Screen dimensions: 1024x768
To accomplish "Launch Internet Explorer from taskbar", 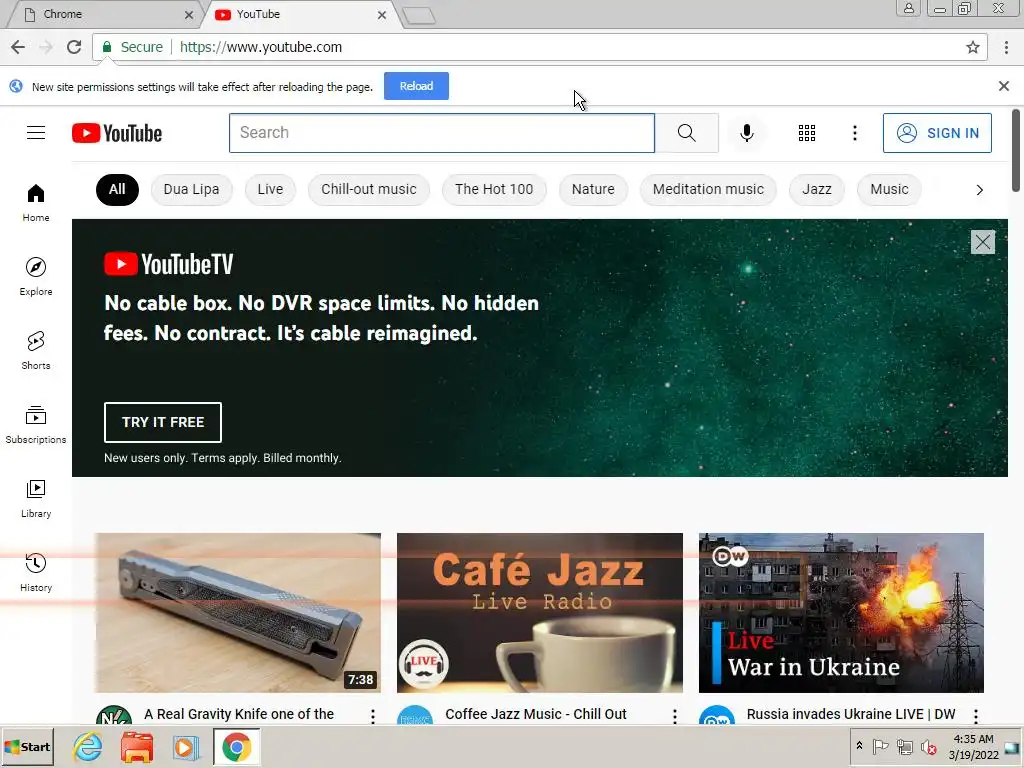I will 88,747.
